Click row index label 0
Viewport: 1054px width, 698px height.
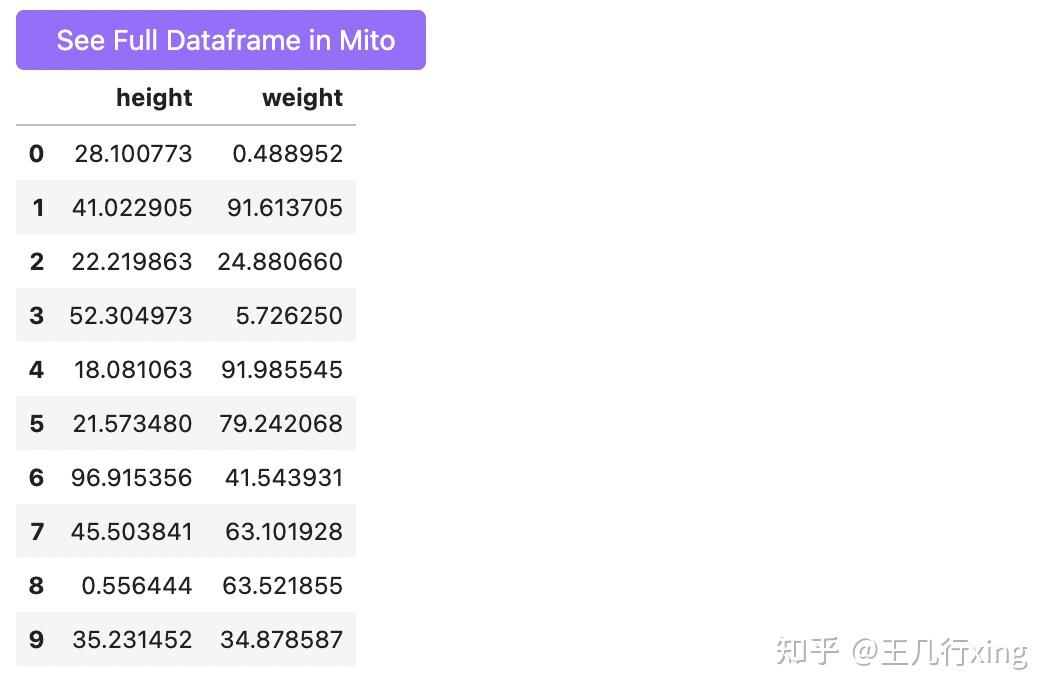coord(36,153)
